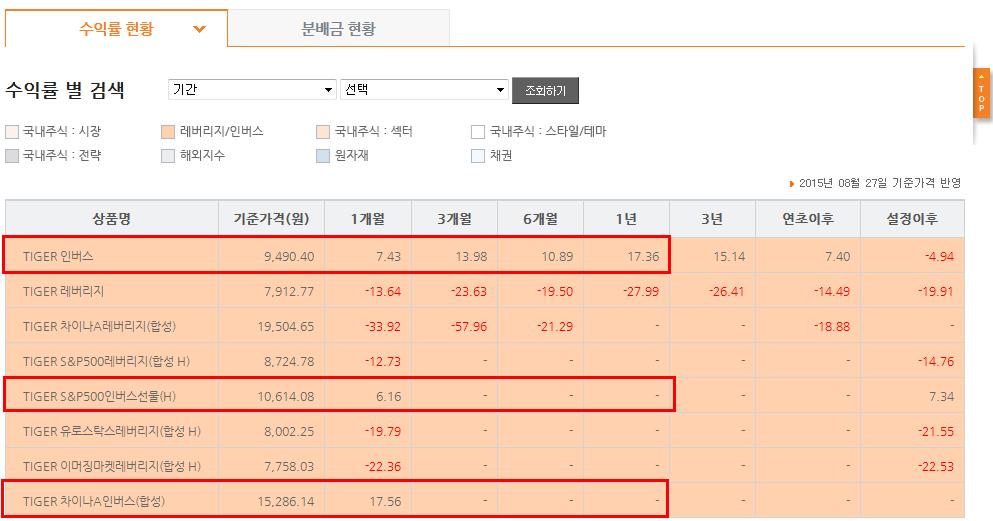This screenshot has height=521, width=993.
Task: Open the 선택 dropdown
Action: click(424, 90)
